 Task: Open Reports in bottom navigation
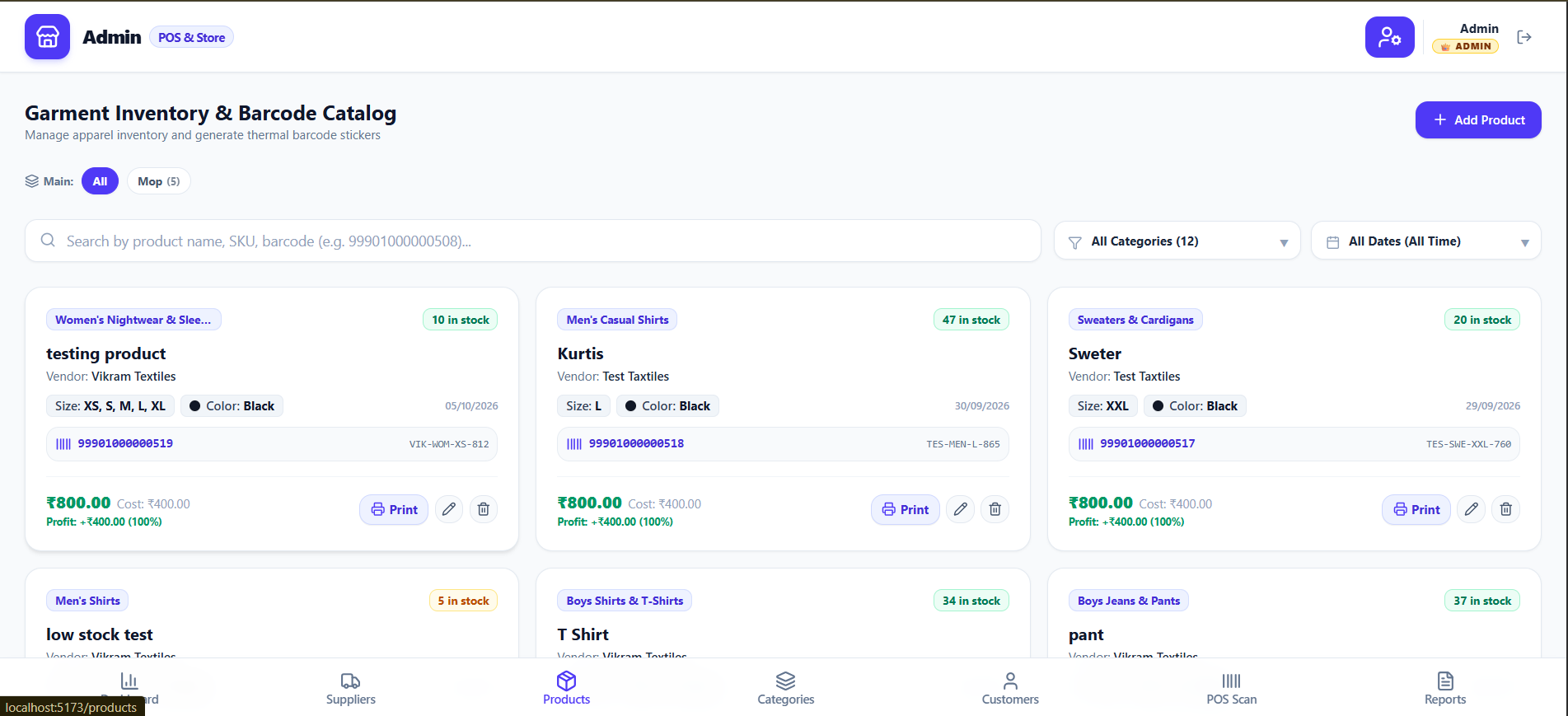click(x=1445, y=689)
